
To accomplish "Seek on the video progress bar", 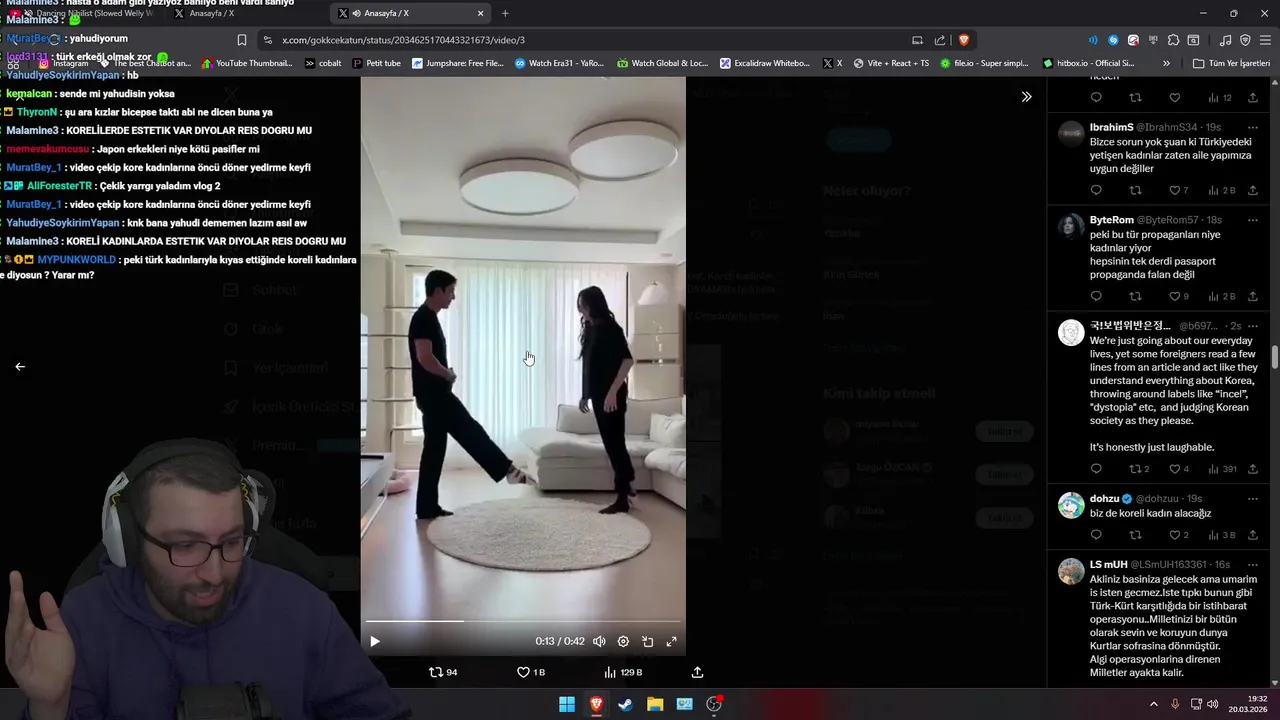I will click(523, 621).
